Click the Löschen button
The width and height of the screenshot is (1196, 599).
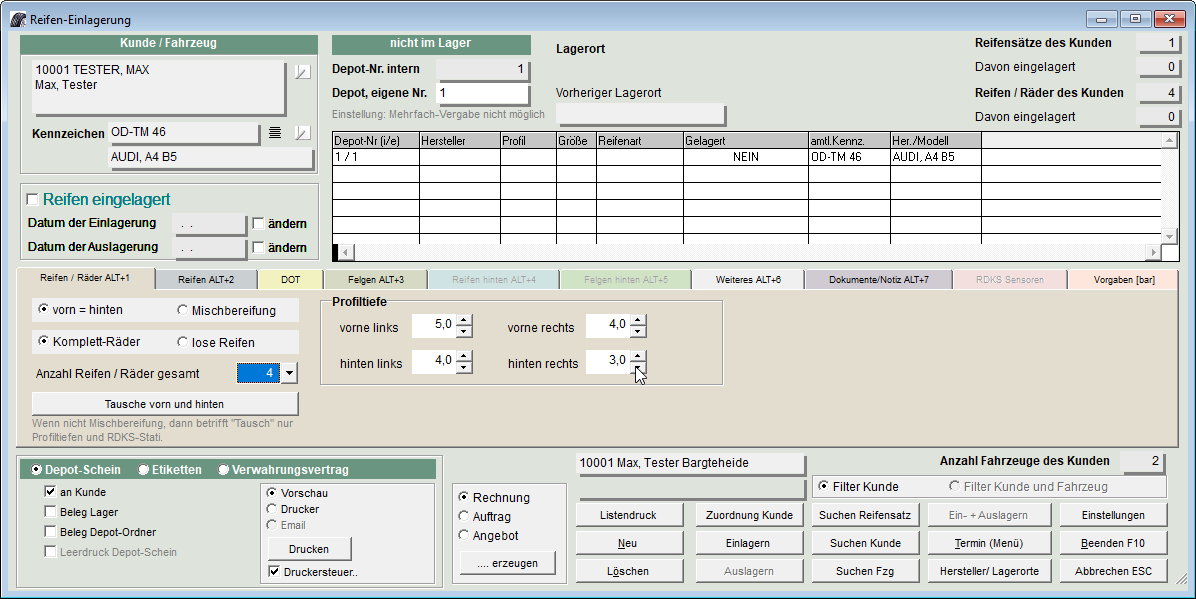tap(629, 571)
